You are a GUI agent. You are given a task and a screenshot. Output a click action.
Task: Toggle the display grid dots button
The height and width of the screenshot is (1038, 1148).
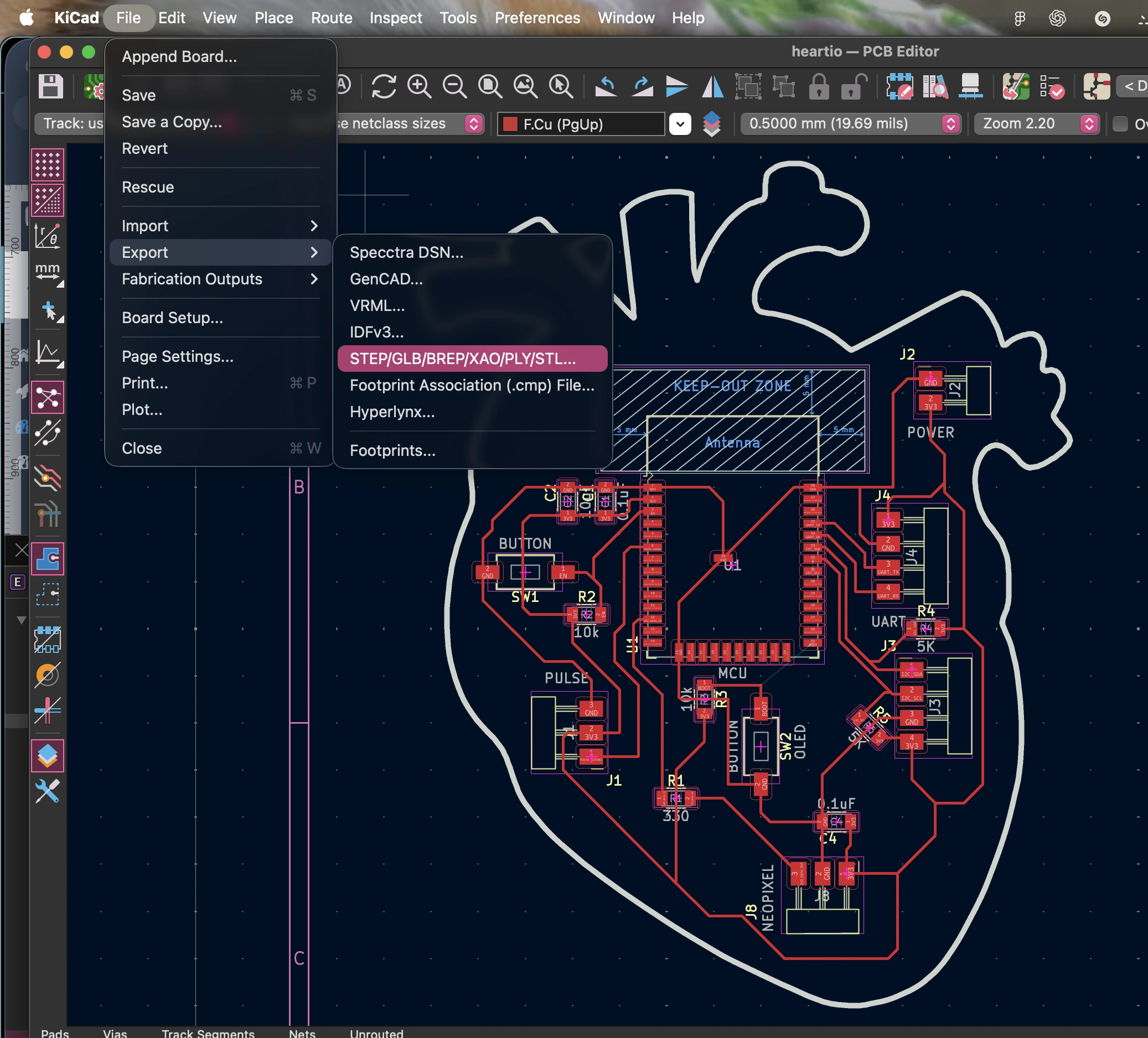(48, 164)
